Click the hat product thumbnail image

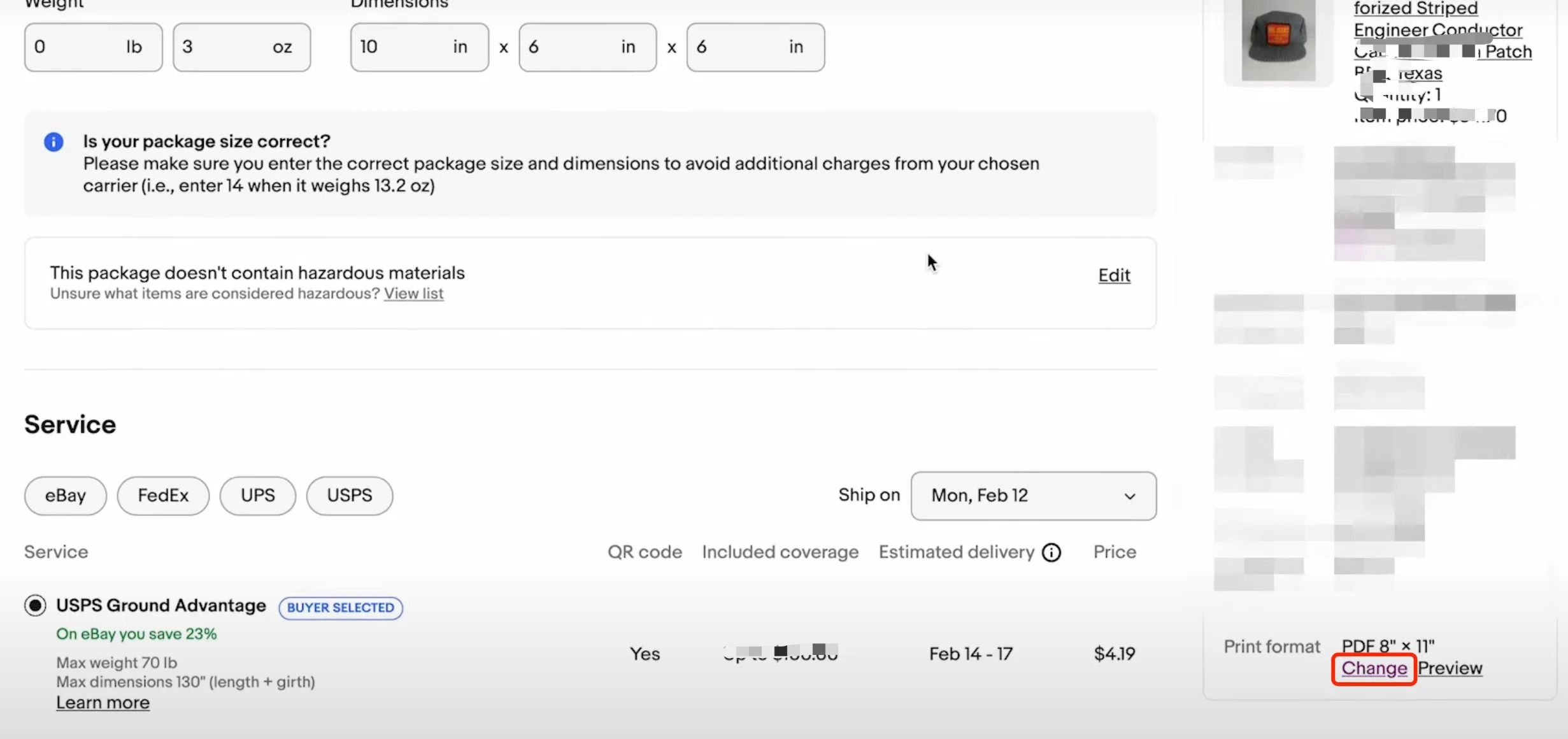pos(1278,41)
